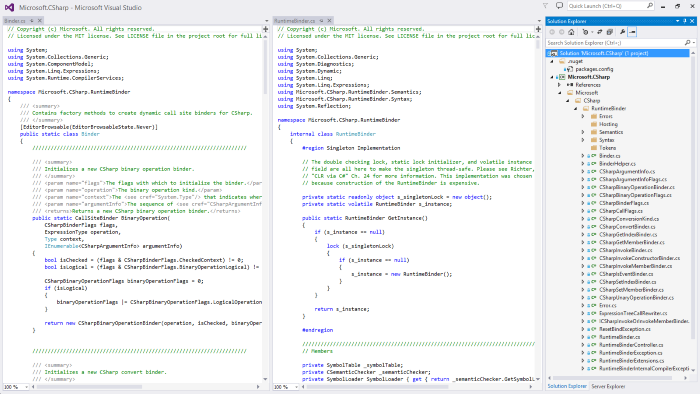Select the Solution 'Microsoft.CSharp' root node
Viewport: 700px width, 394px height.
[x=618, y=53]
